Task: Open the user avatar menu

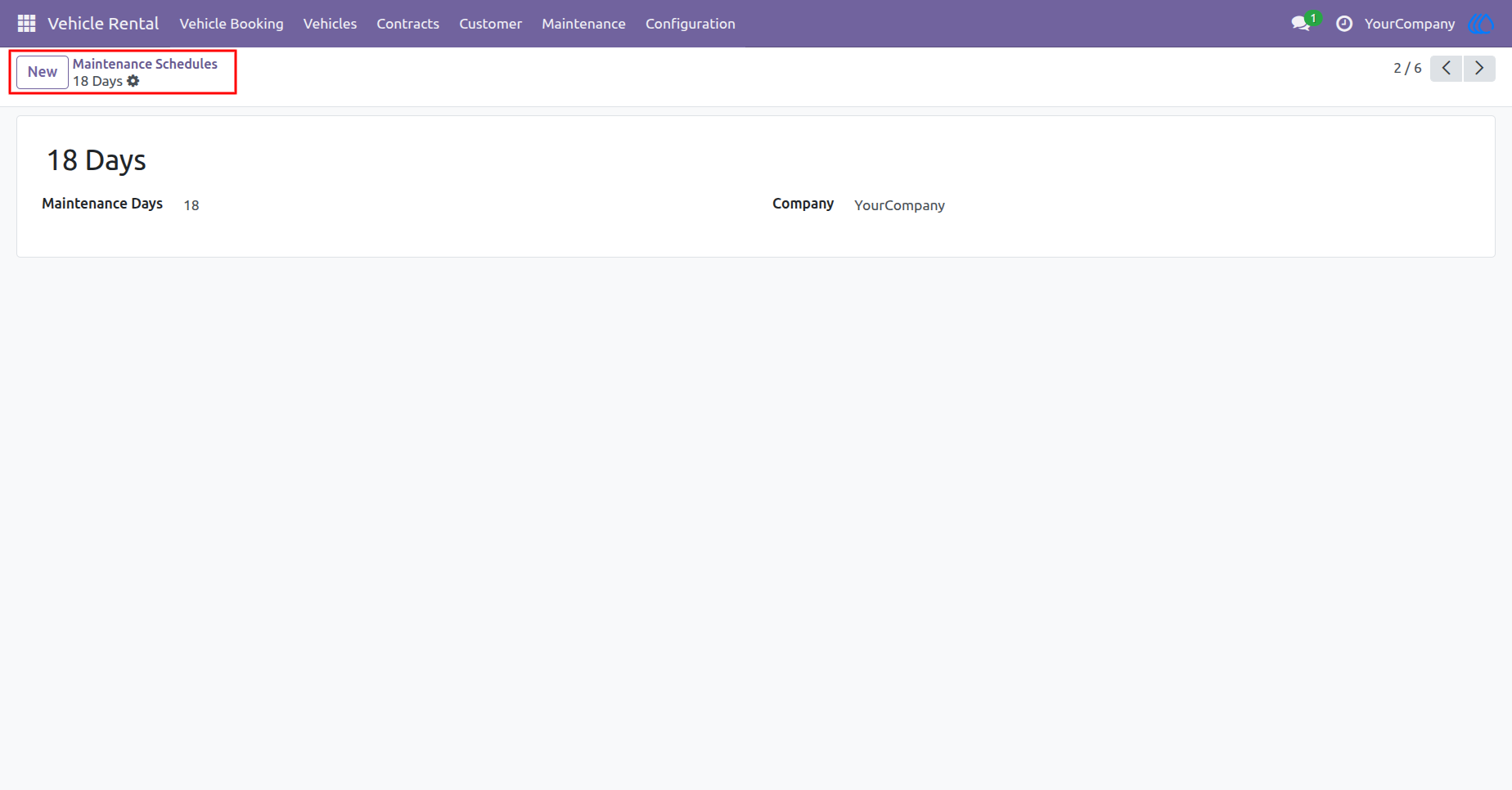Action: pos(1481,24)
